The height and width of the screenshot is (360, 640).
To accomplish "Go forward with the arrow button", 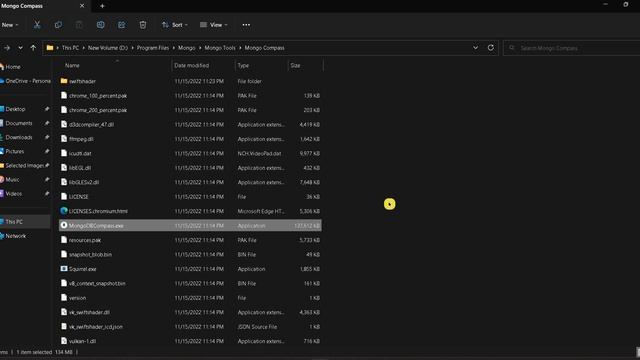I will (7, 48).
